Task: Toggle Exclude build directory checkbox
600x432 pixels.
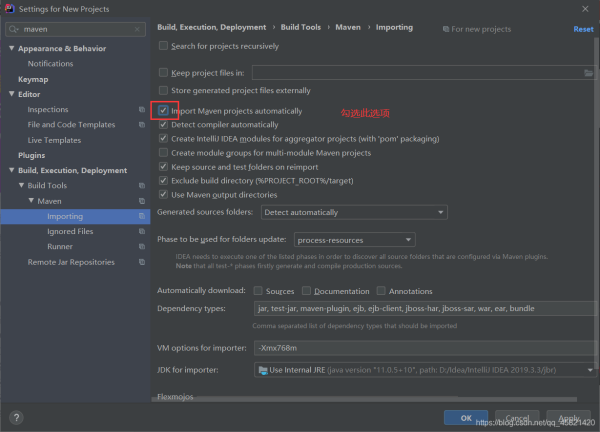Action: pyautogui.click(x=163, y=181)
